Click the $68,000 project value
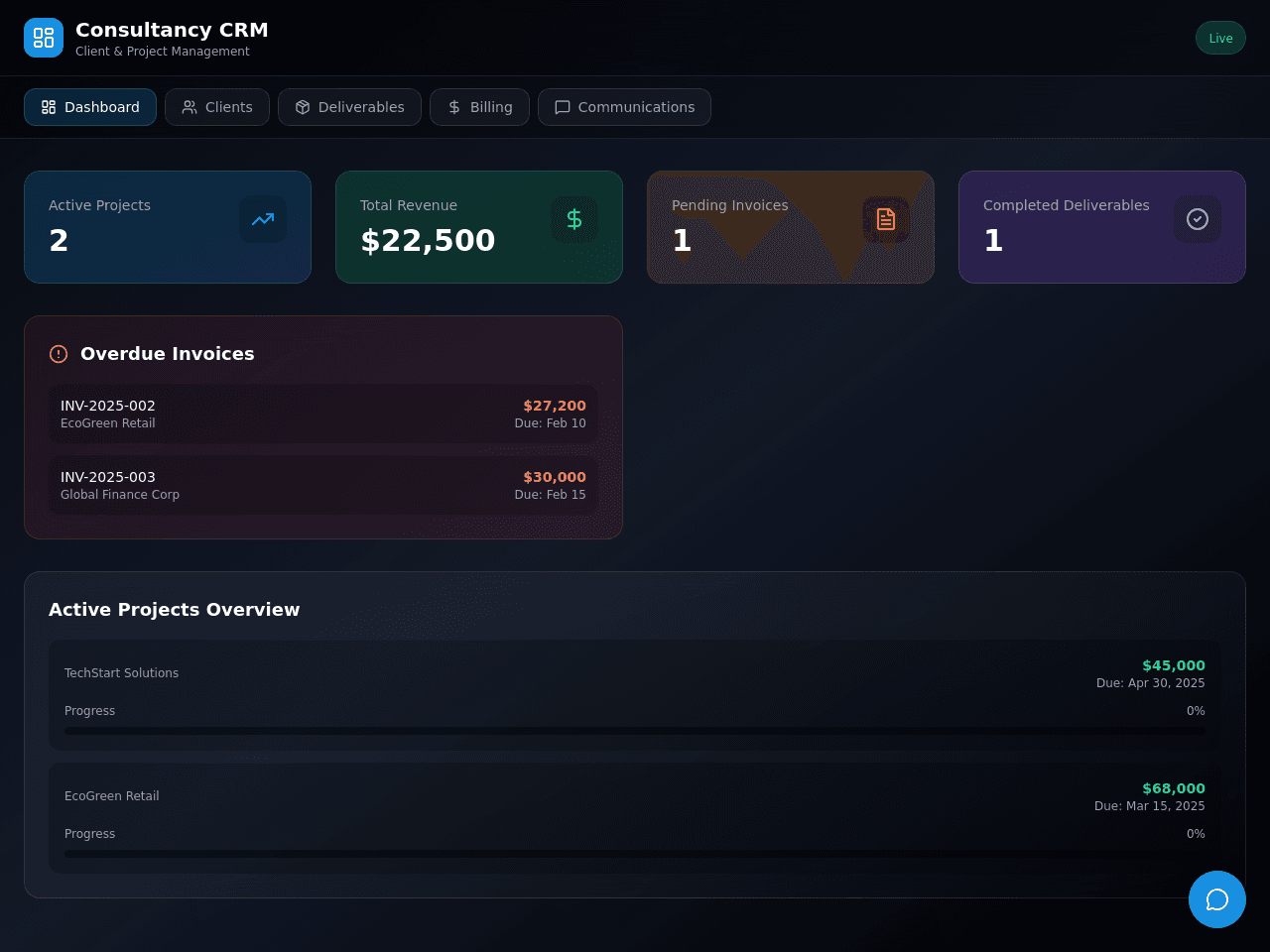The width and height of the screenshot is (1270, 952). 1174,788
